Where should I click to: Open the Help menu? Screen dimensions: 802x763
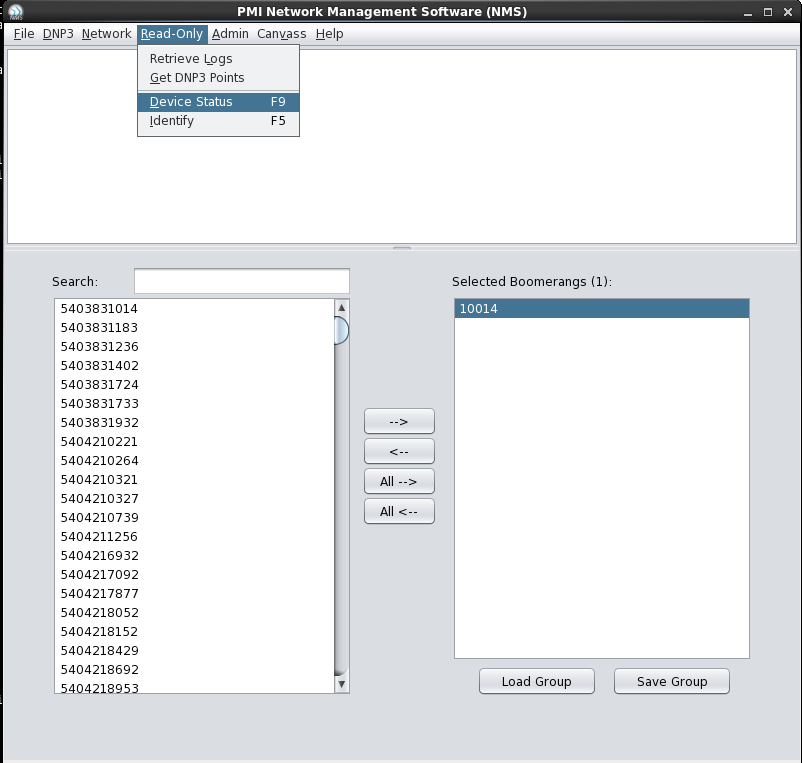tap(329, 34)
